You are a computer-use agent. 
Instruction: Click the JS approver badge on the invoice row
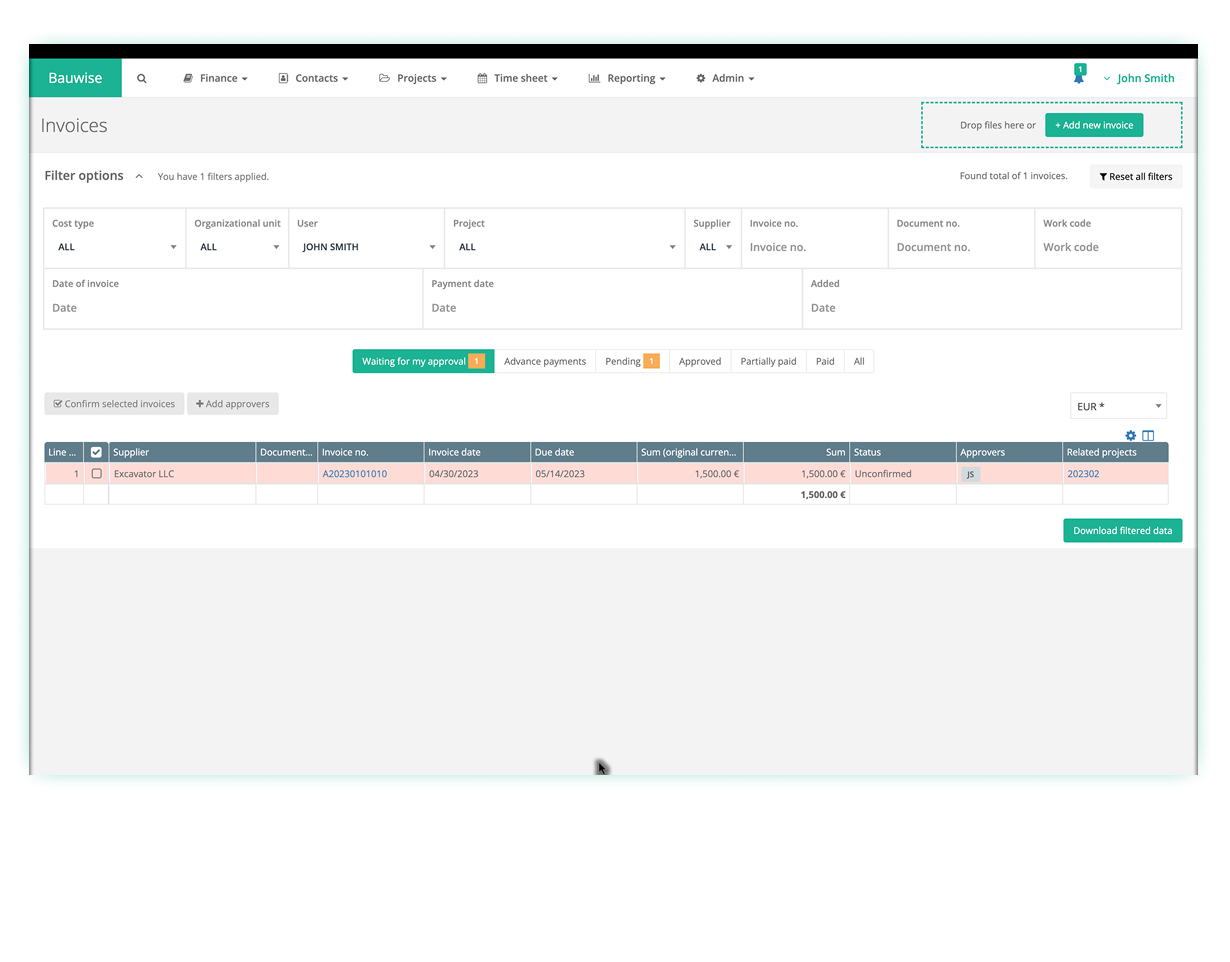click(970, 473)
